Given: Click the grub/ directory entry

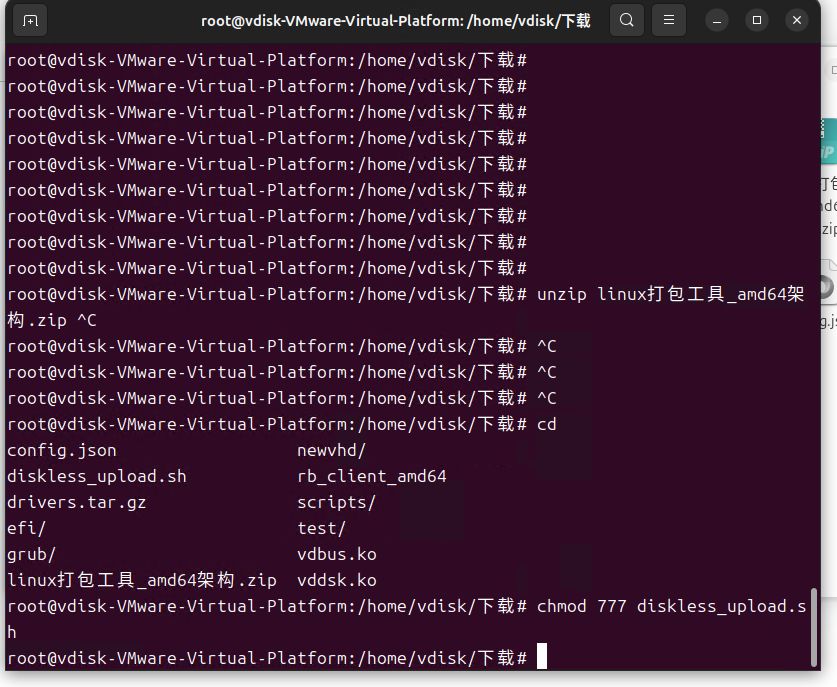Looking at the screenshot, I should (32, 554).
